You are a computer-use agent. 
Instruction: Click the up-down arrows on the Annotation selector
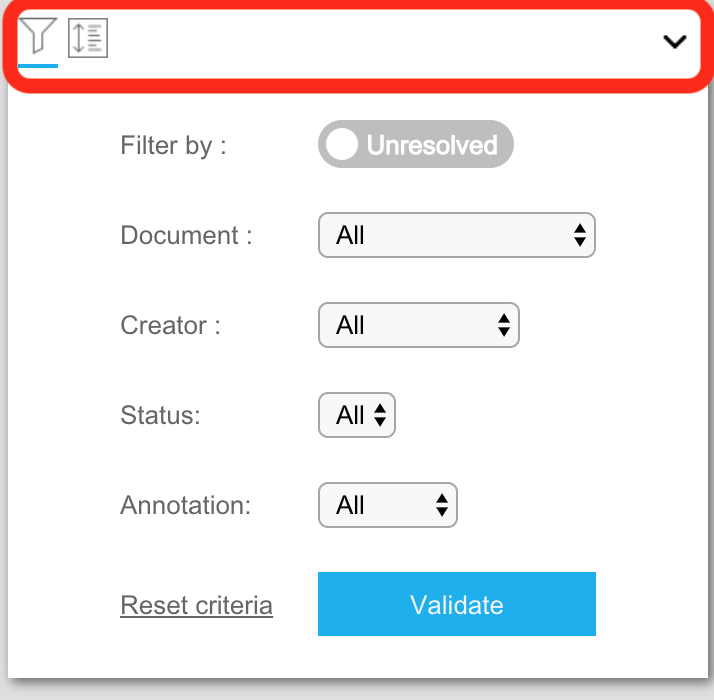pos(442,505)
